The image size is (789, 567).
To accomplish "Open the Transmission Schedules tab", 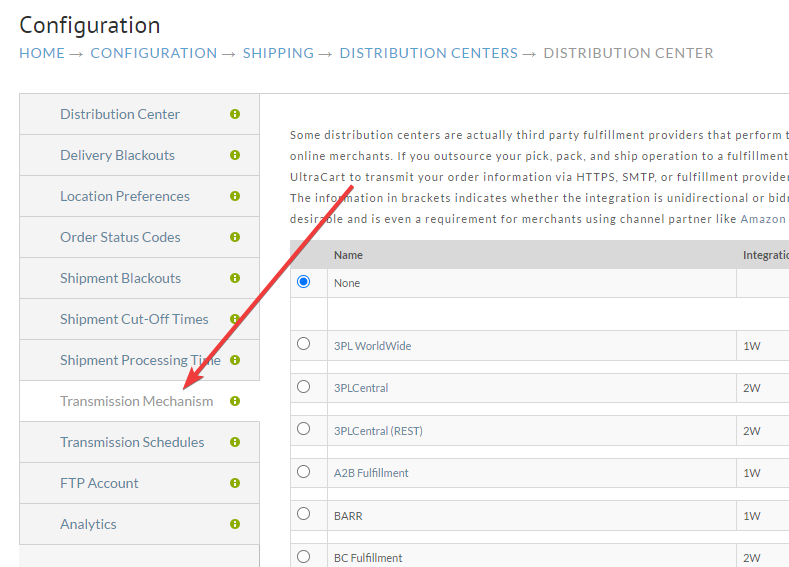I will click(x=139, y=442).
